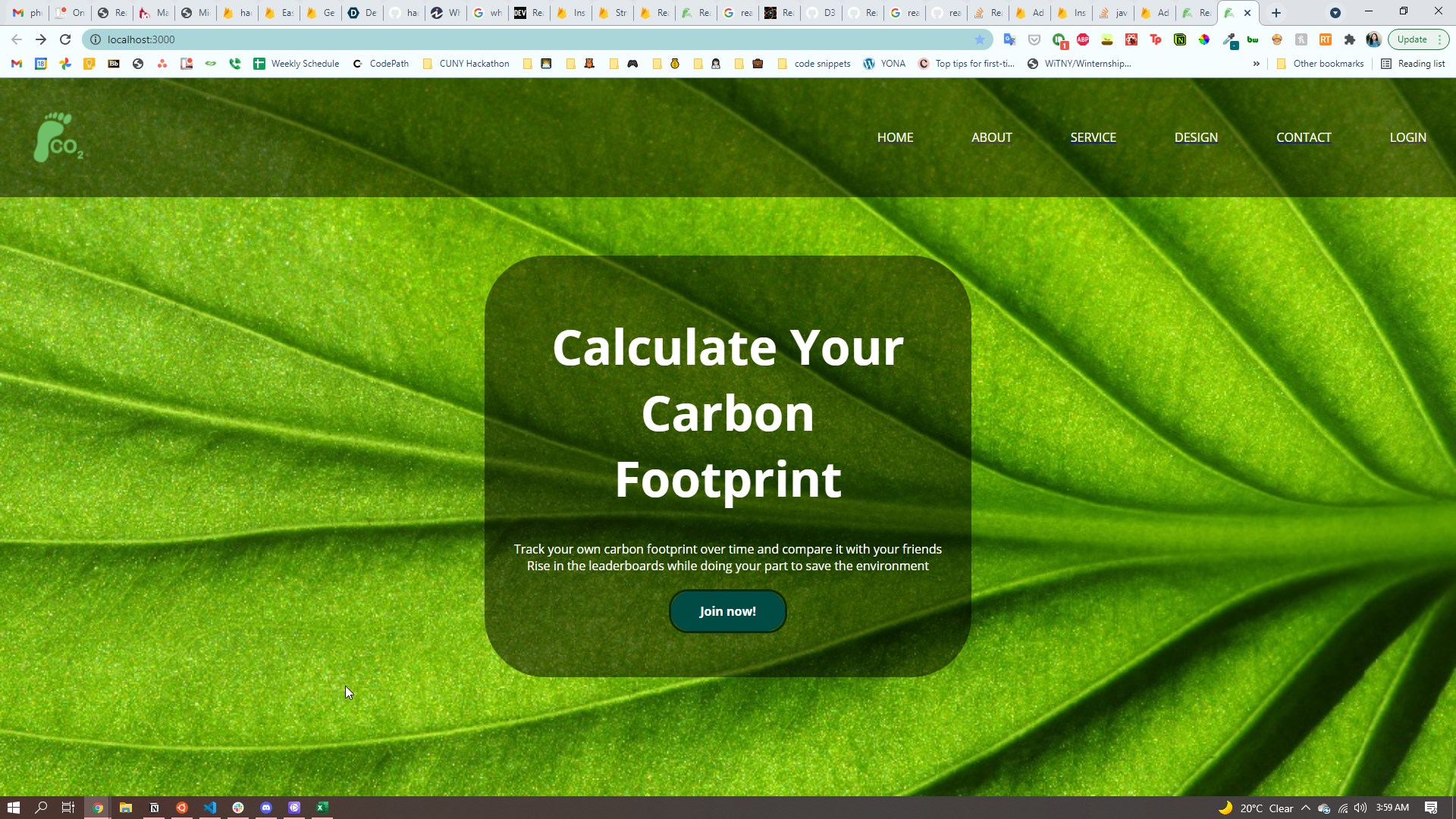Open the CUNY Hackathon bookmark folder
The height and width of the screenshot is (819, 1456).
(466, 64)
